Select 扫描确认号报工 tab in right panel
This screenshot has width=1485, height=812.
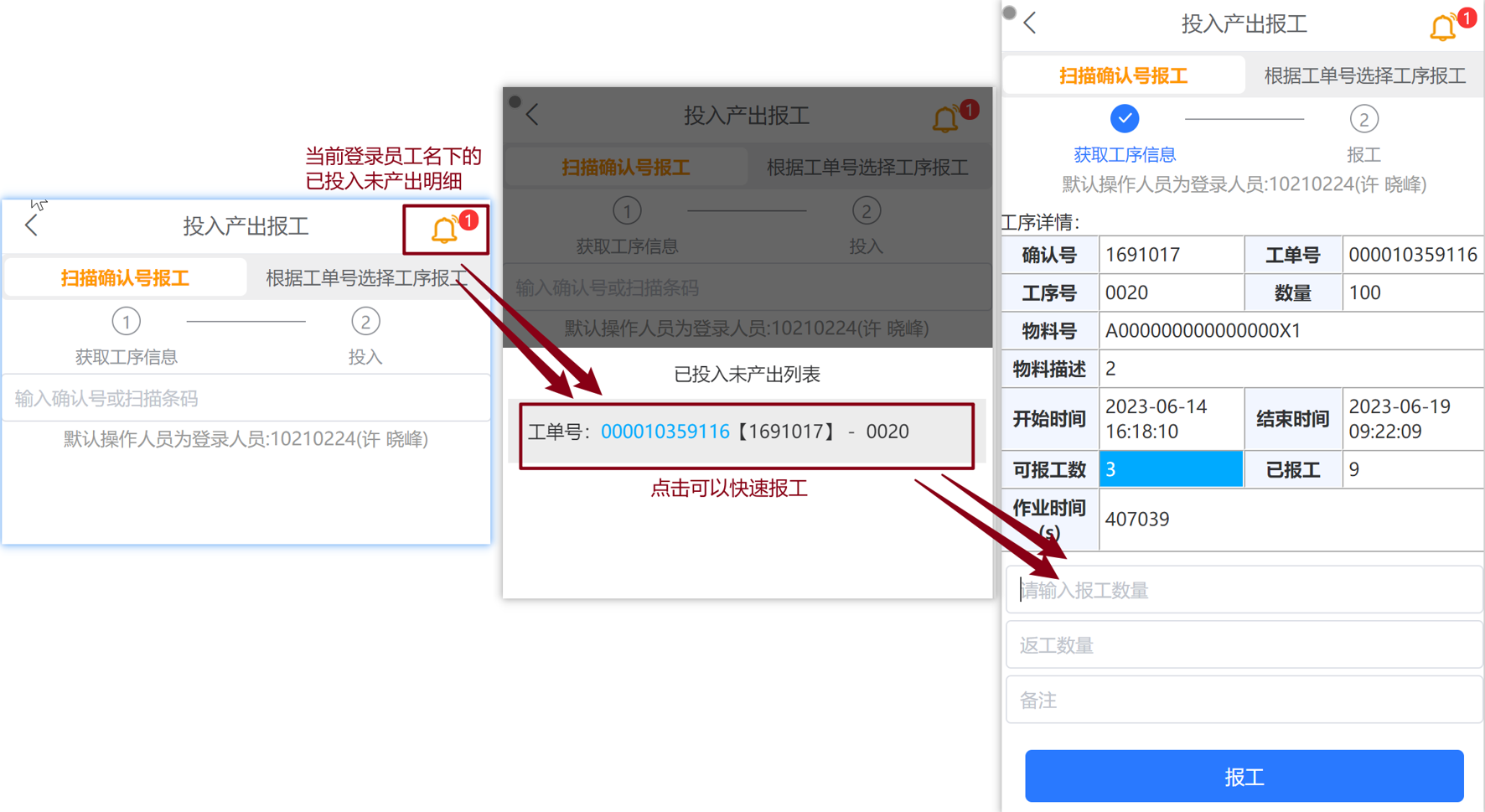pos(1124,76)
